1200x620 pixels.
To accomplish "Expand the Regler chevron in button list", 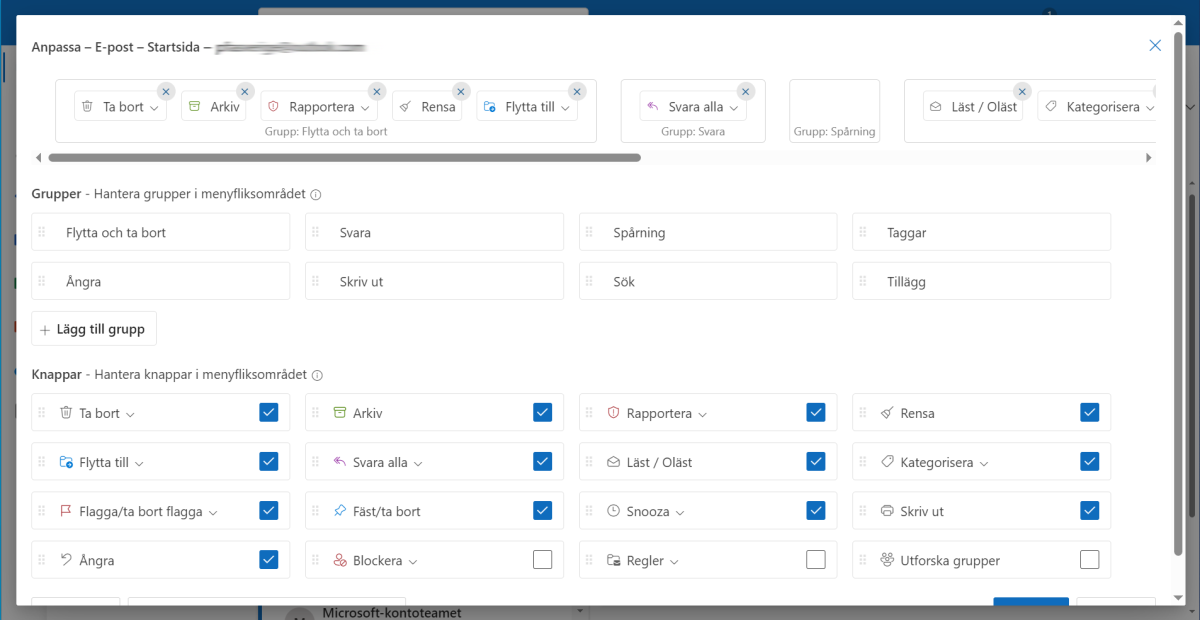I will (674, 562).
